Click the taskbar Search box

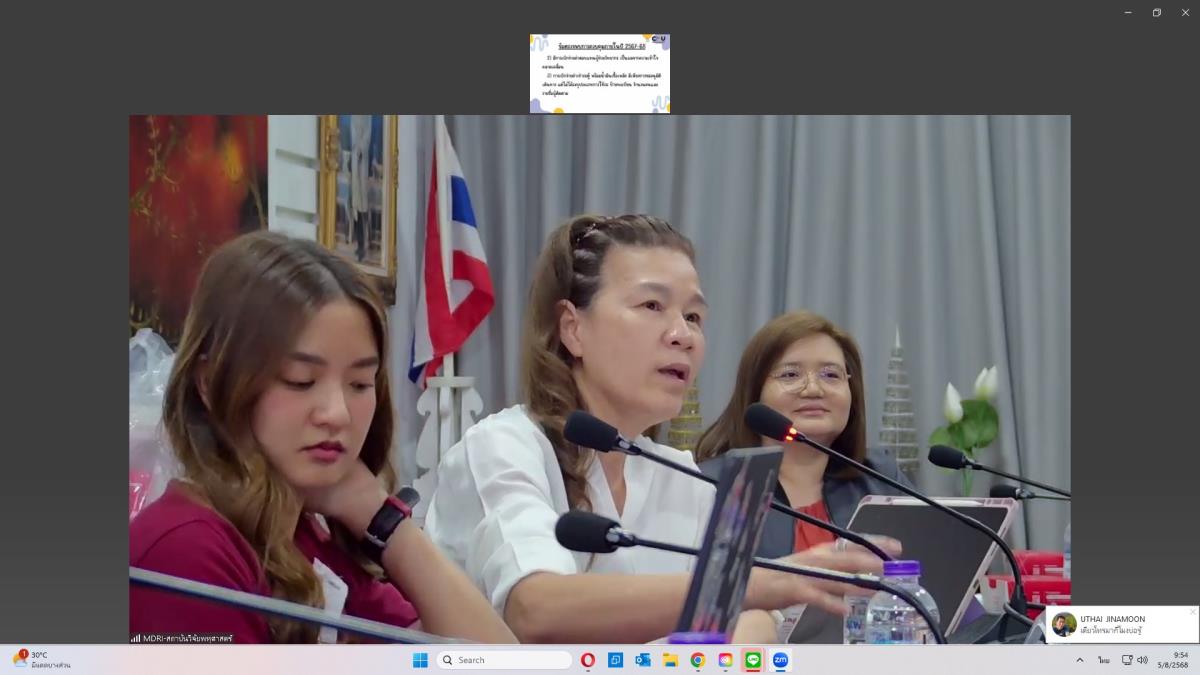[x=504, y=660]
